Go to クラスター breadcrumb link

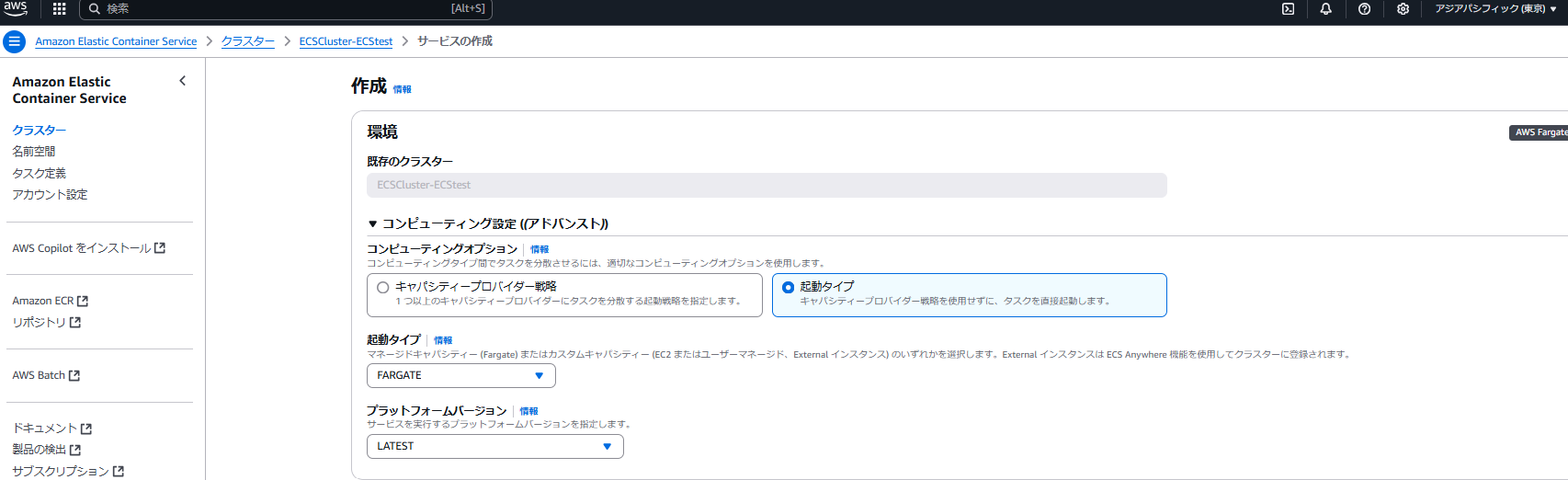[247, 41]
